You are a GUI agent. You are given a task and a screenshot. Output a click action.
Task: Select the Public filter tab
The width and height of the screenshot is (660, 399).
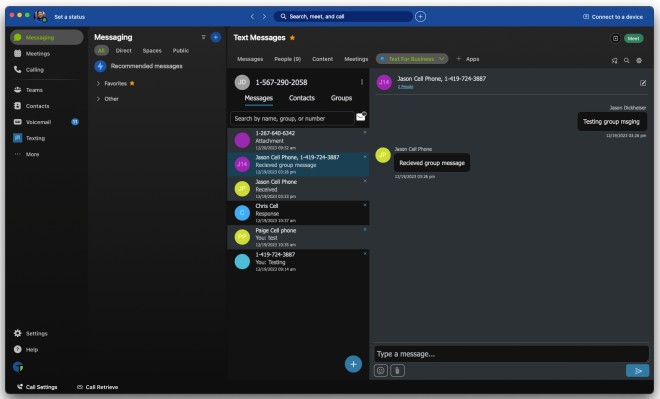[x=181, y=51]
